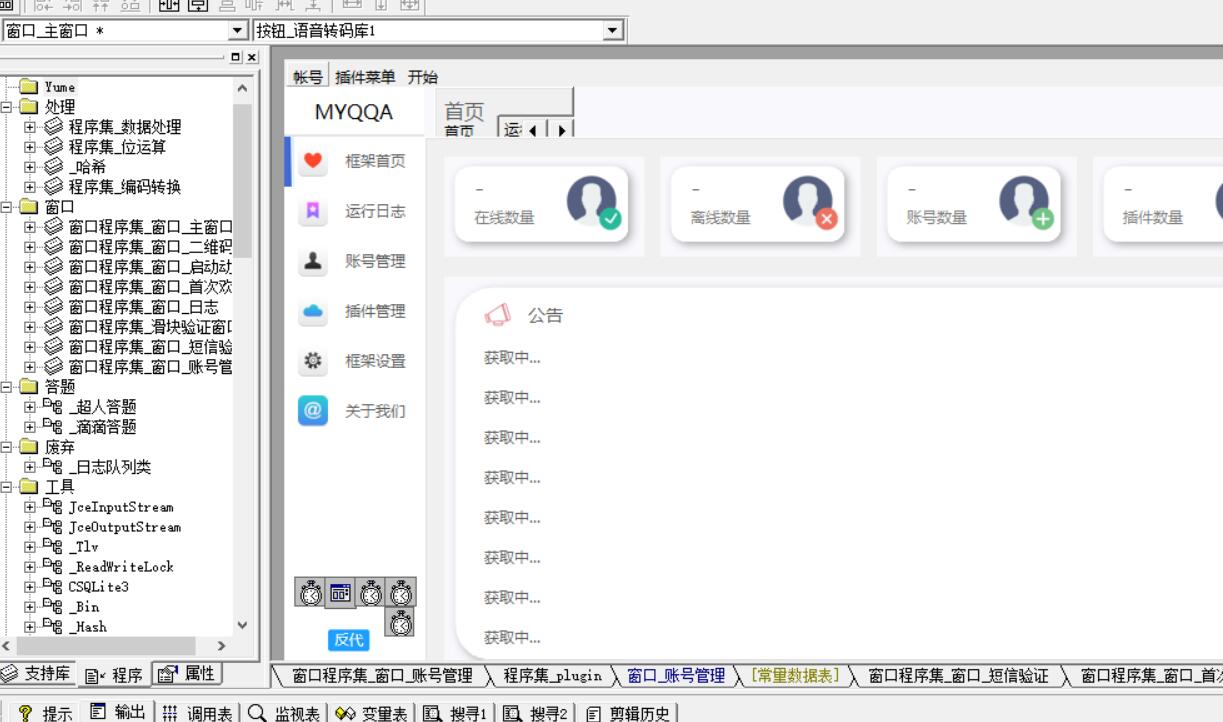The height and width of the screenshot is (722, 1223).
Task: Click the purple bookmark icon beside 运行日志
Action: 313,211
